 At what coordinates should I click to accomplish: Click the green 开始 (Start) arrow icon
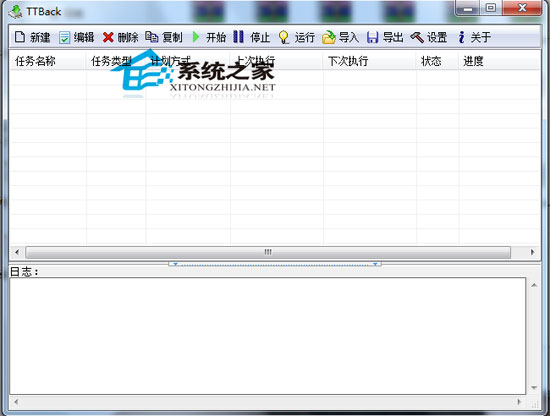pos(196,37)
